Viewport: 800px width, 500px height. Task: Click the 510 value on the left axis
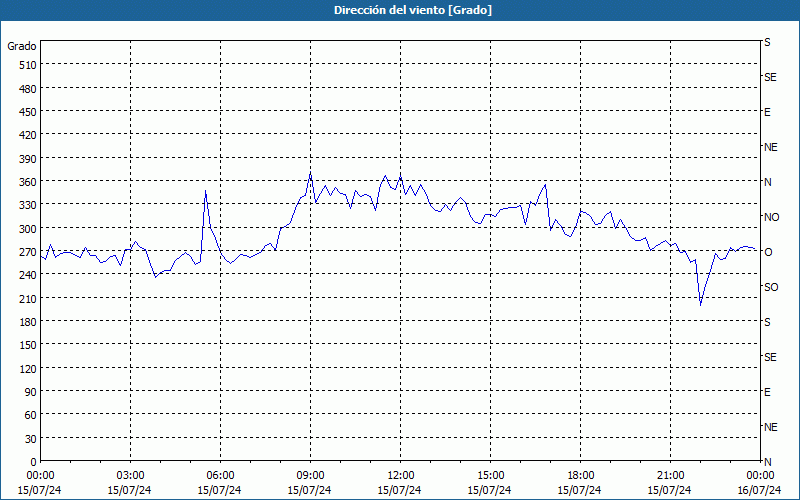click(x=26, y=65)
